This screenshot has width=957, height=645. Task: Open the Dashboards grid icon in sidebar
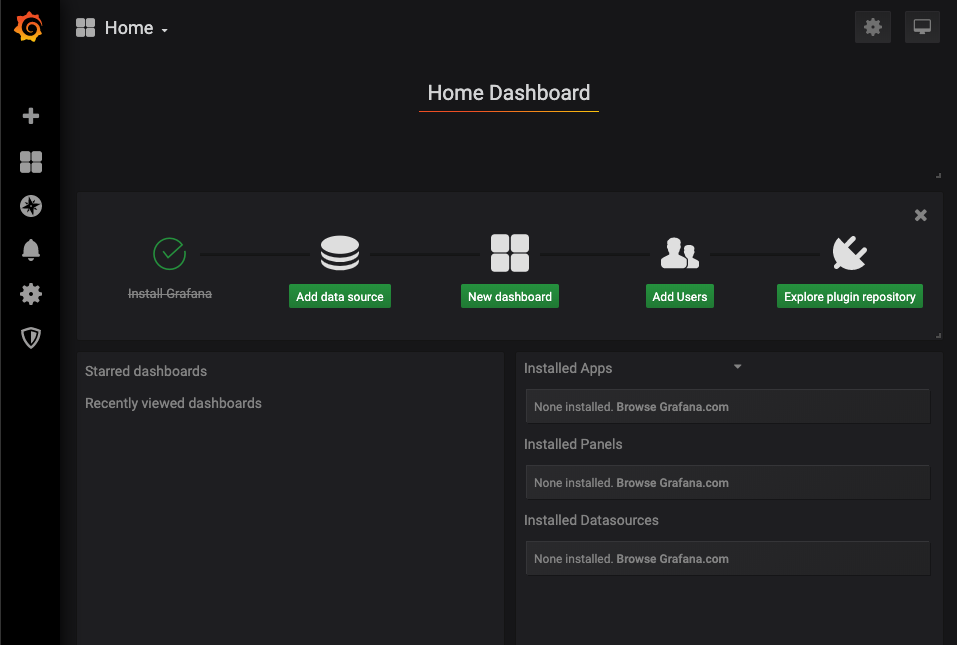click(x=31, y=162)
